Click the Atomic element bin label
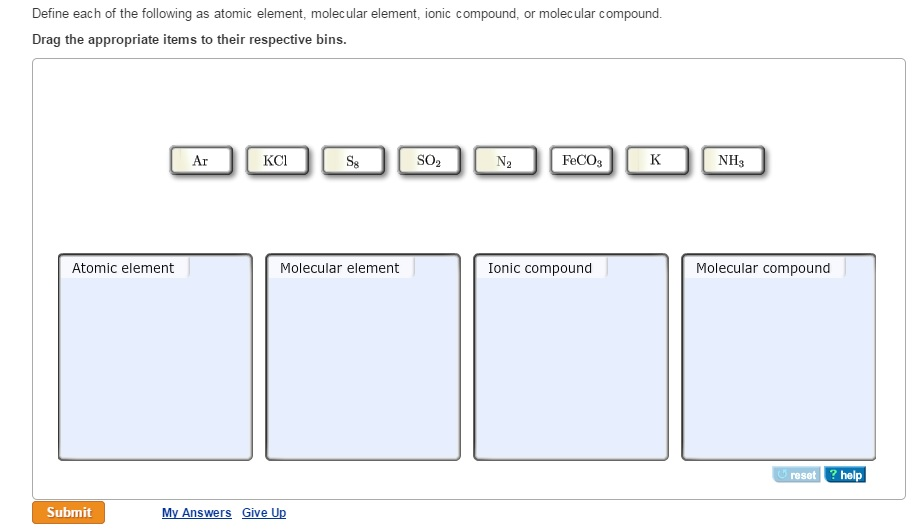This screenshot has width=912, height=529. click(x=123, y=268)
